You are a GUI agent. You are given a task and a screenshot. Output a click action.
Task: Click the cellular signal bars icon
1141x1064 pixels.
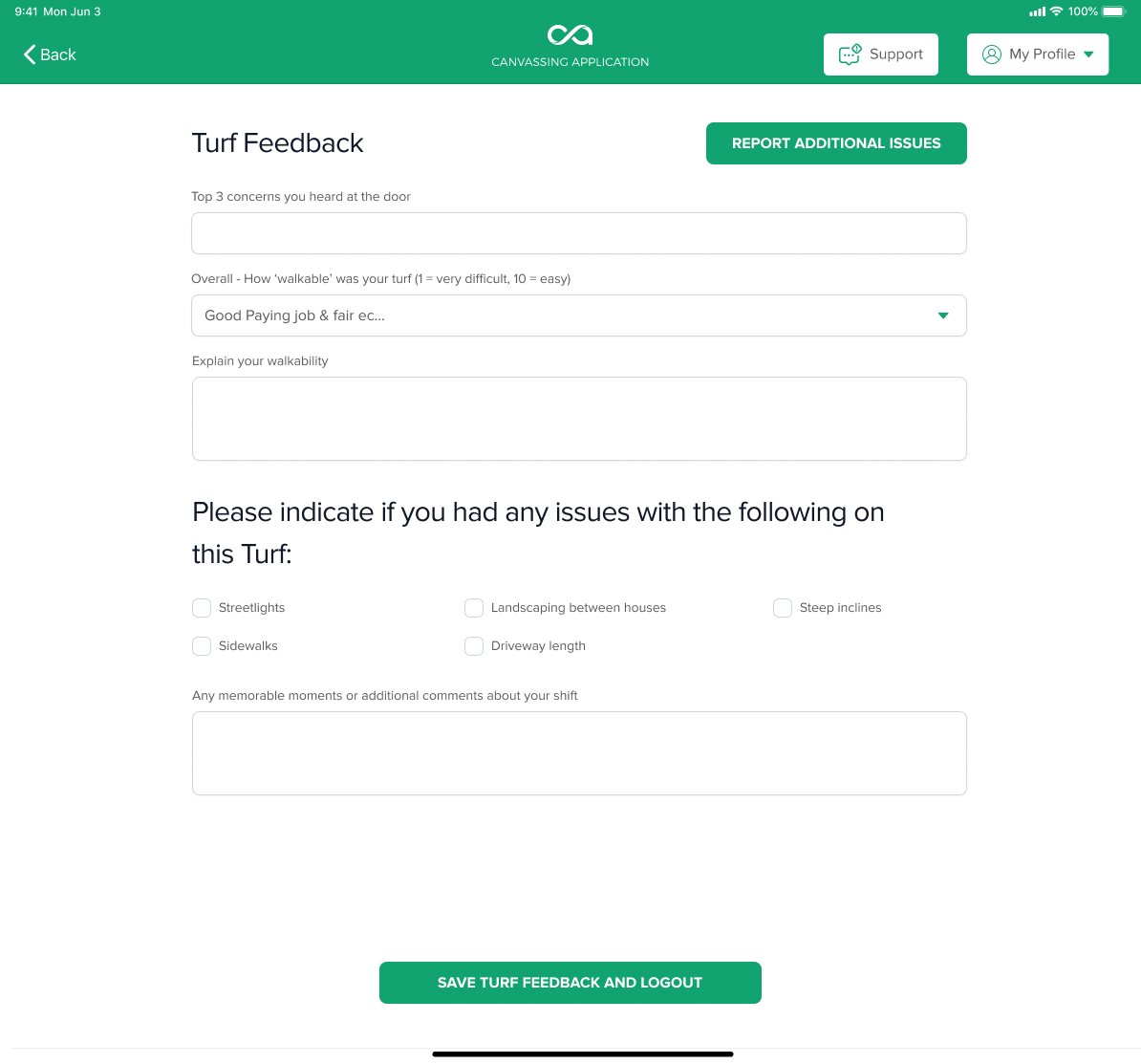[x=1037, y=11]
